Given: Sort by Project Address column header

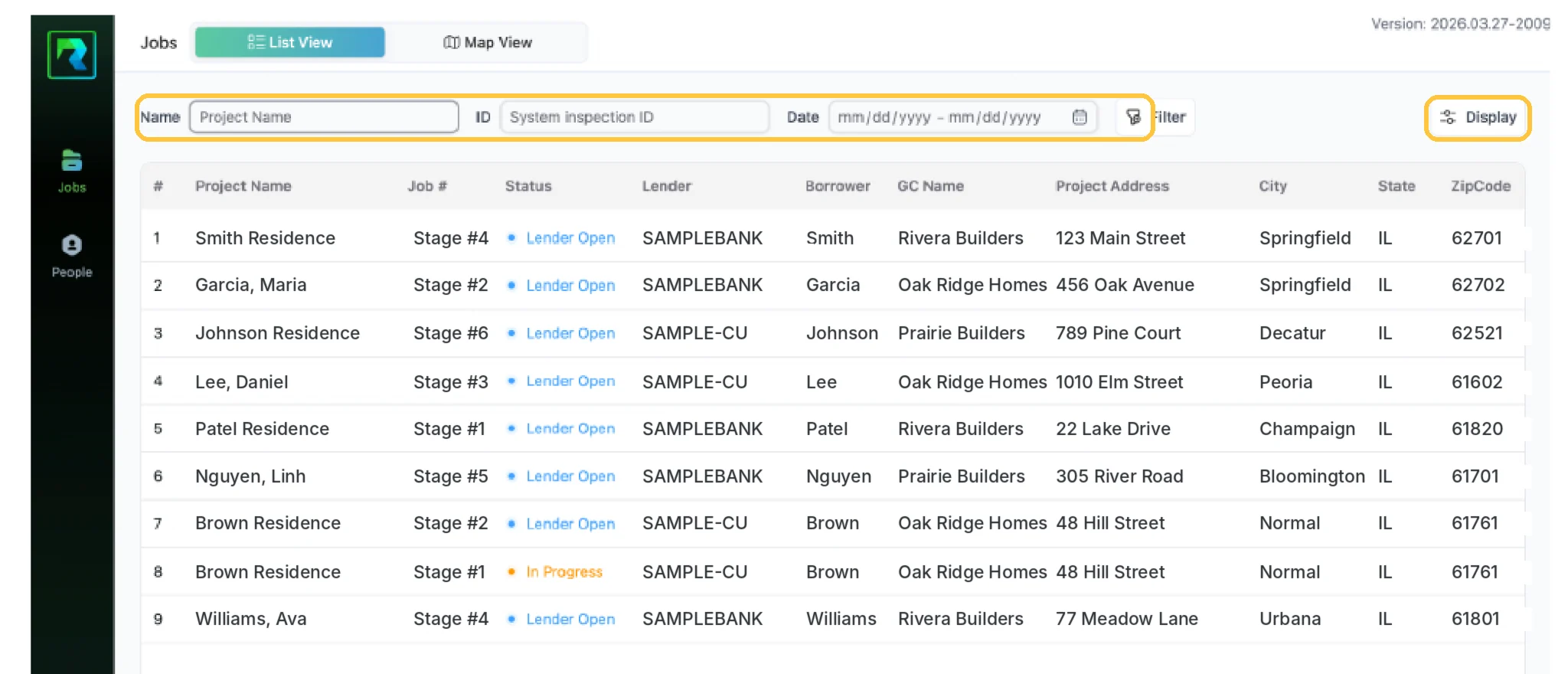Looking at the screenshot, I should click(x=1112, y=186).
